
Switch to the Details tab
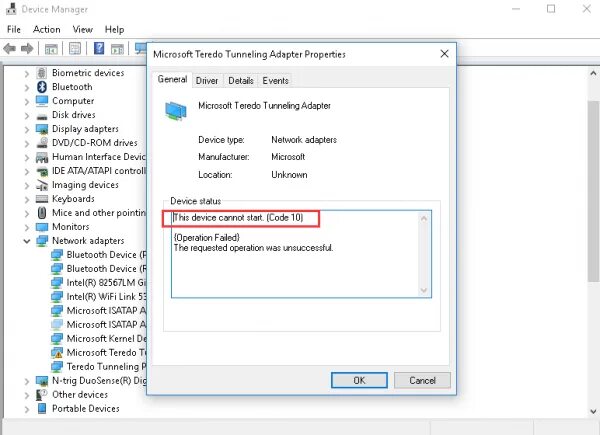pyautogui.click(x=241, y=81)
